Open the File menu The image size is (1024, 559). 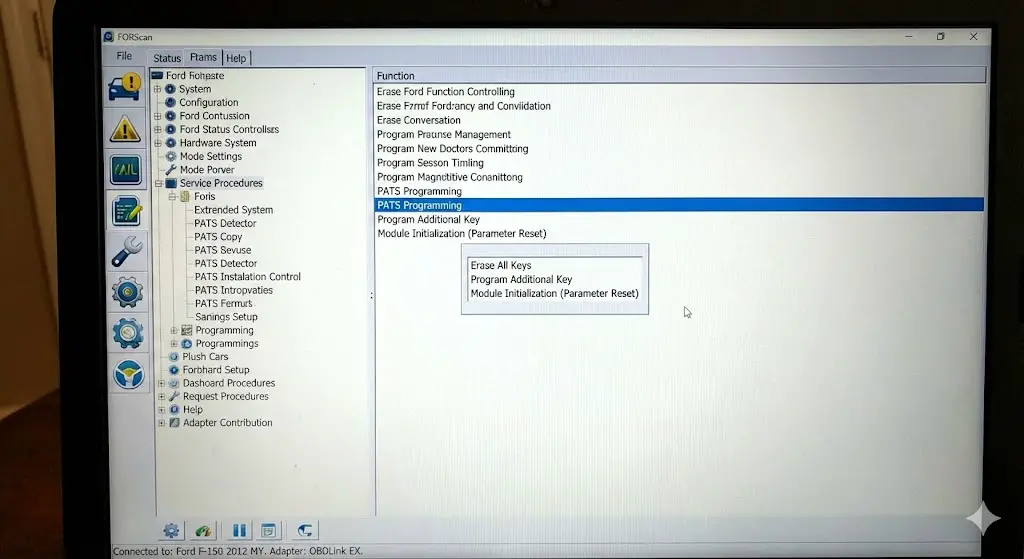tap(124, 56)
